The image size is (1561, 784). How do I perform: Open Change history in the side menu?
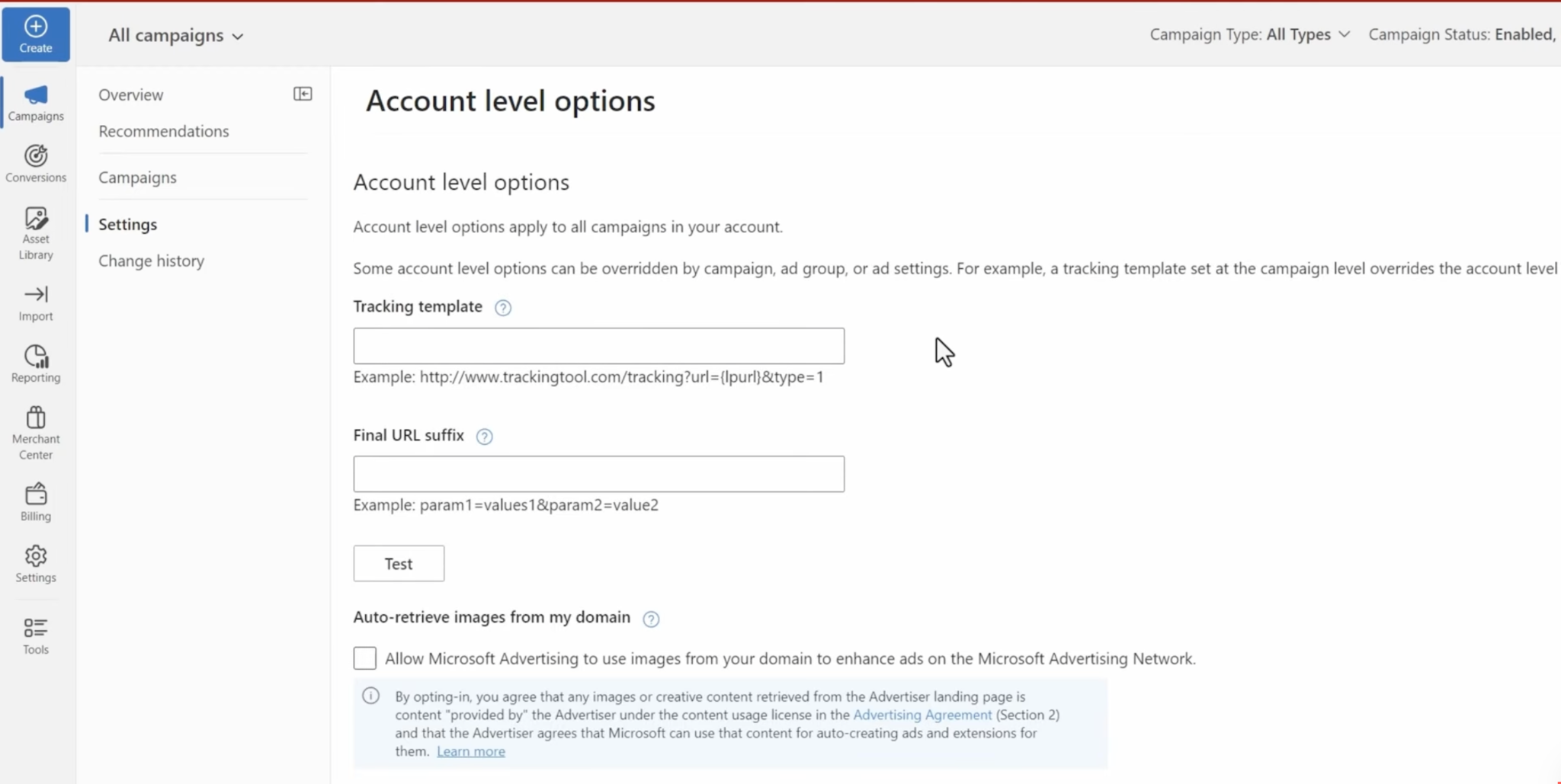click(x=152, y=261)
